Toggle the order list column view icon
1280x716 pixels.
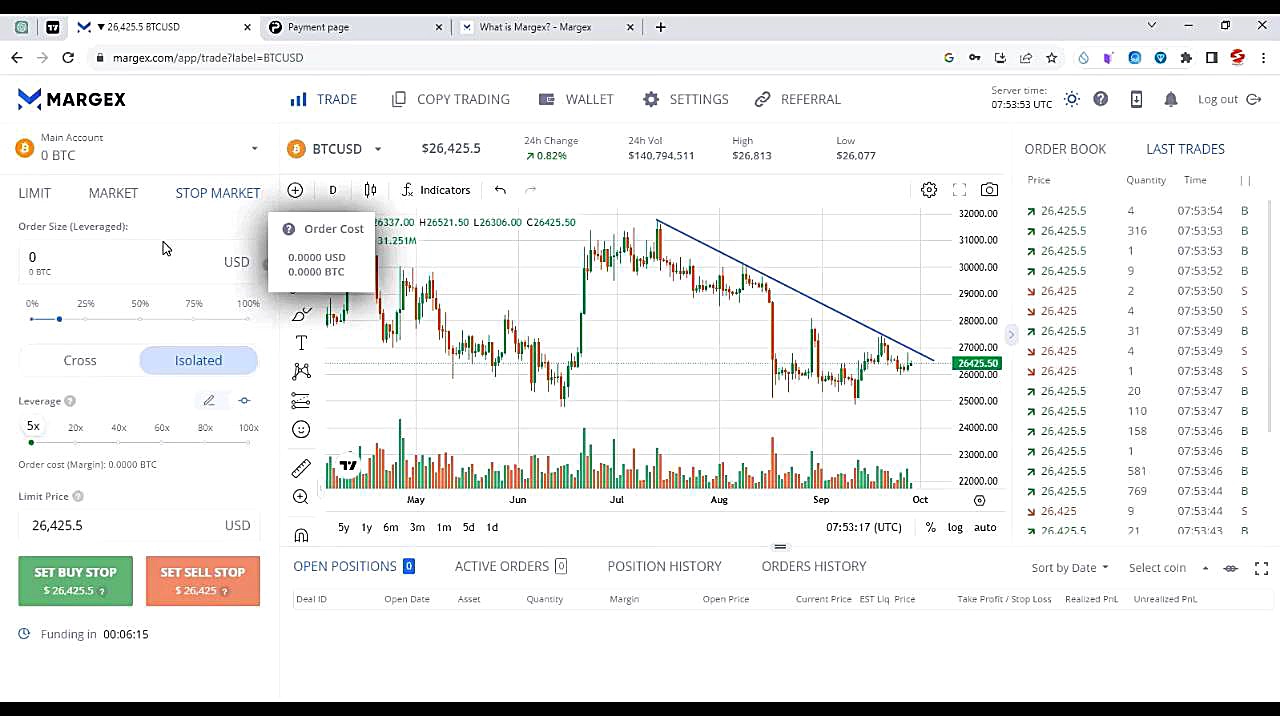tap(1231, 568)
